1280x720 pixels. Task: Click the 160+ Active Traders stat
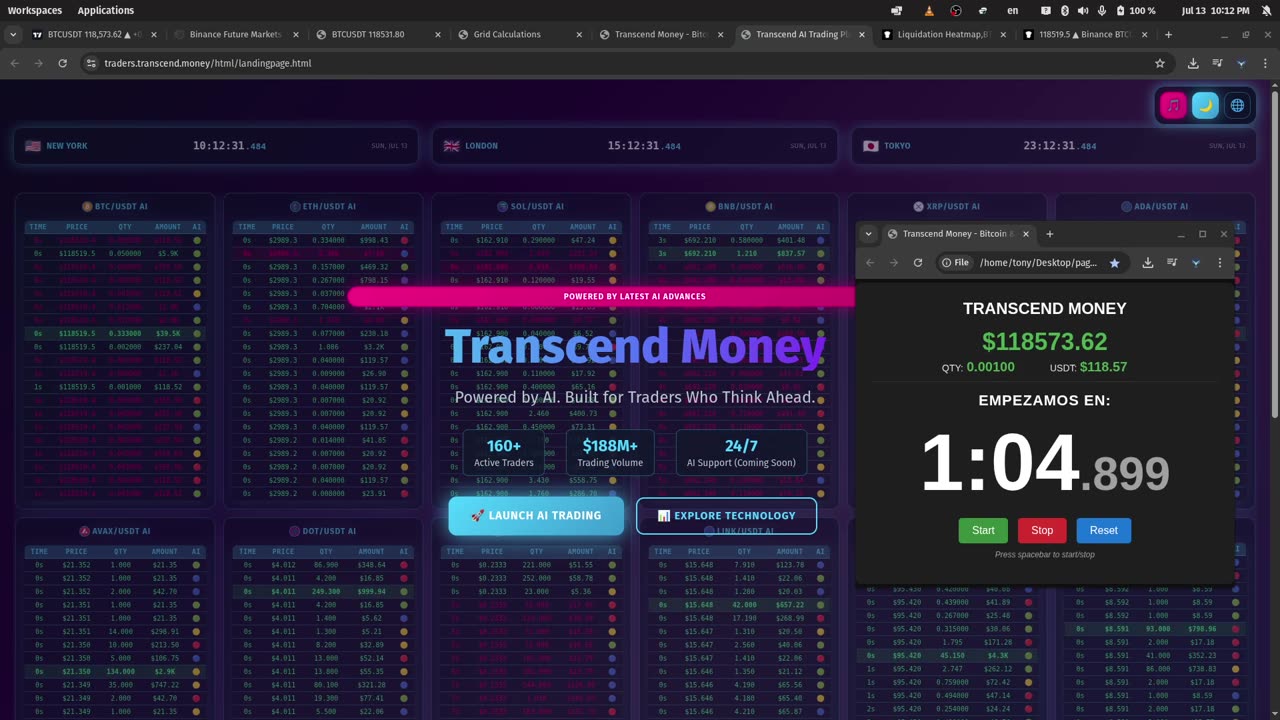click(x=504, y=452)
